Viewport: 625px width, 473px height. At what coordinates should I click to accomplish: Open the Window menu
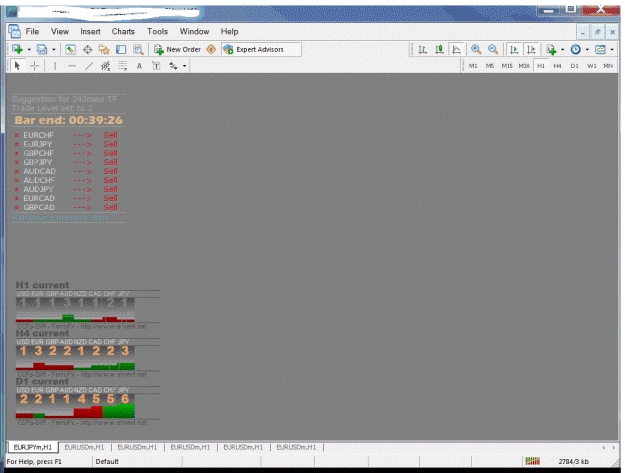[194, 31]
